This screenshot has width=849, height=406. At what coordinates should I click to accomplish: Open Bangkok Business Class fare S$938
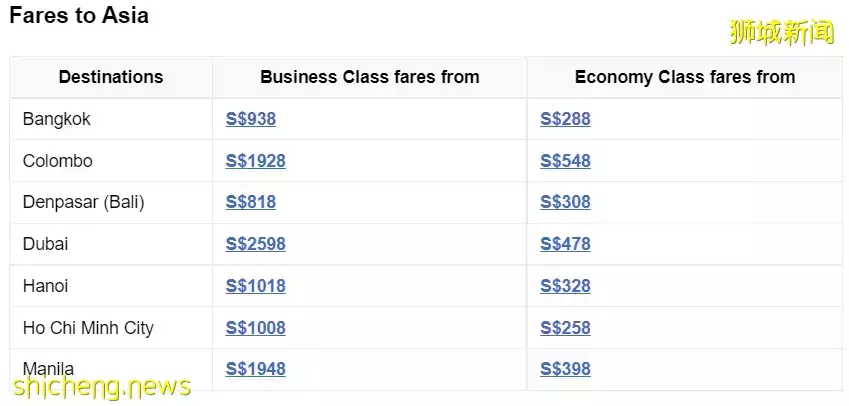(x=250, y=119)
